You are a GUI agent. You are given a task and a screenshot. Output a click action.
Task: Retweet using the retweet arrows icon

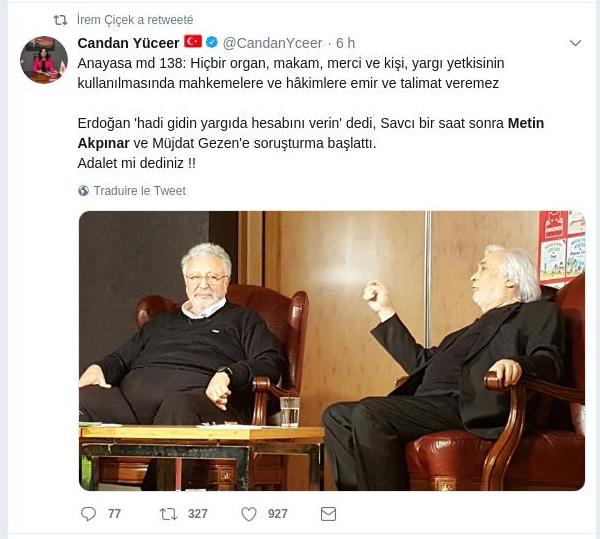click(168, 514)
